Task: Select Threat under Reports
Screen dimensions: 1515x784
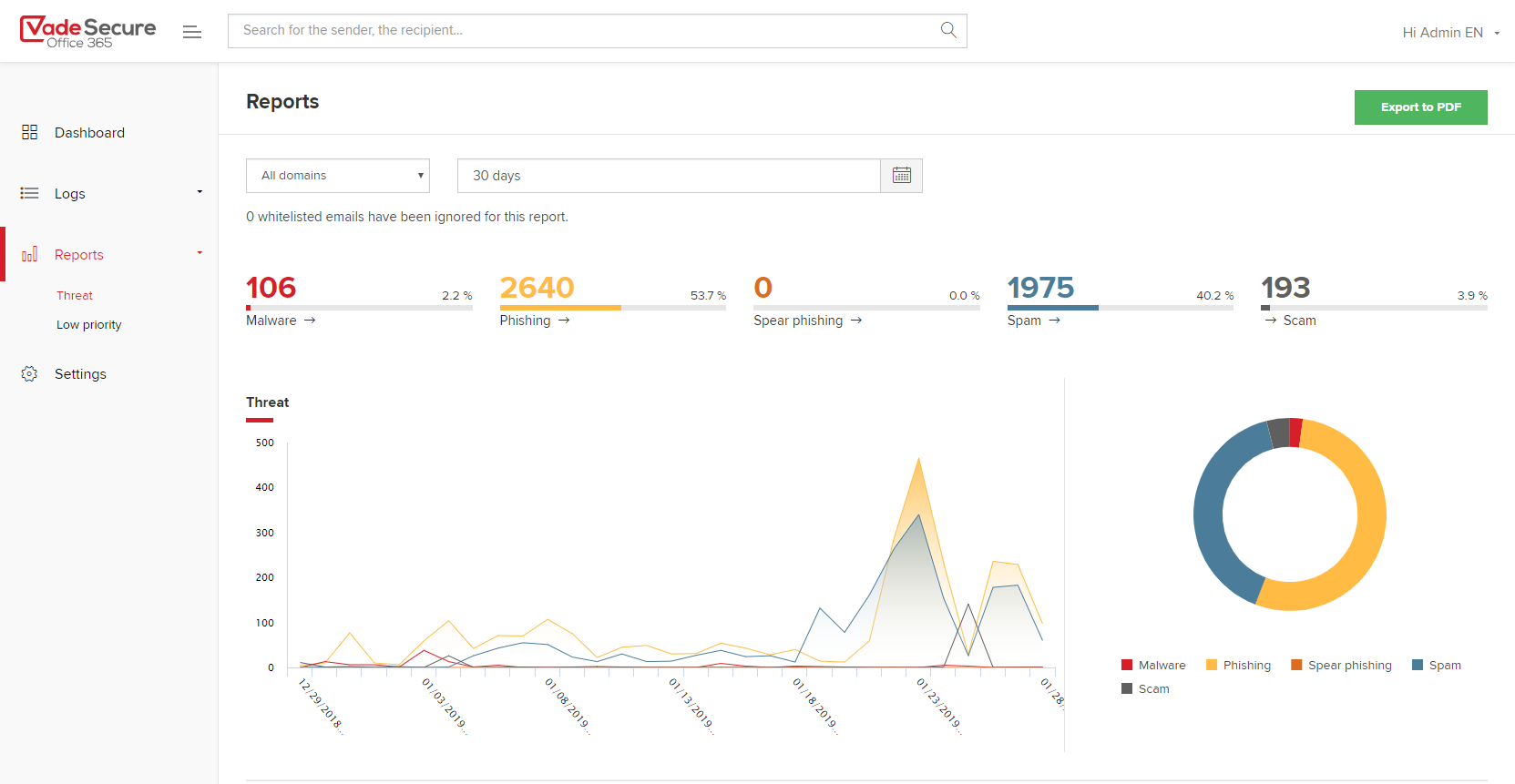Action: point(75,296)
